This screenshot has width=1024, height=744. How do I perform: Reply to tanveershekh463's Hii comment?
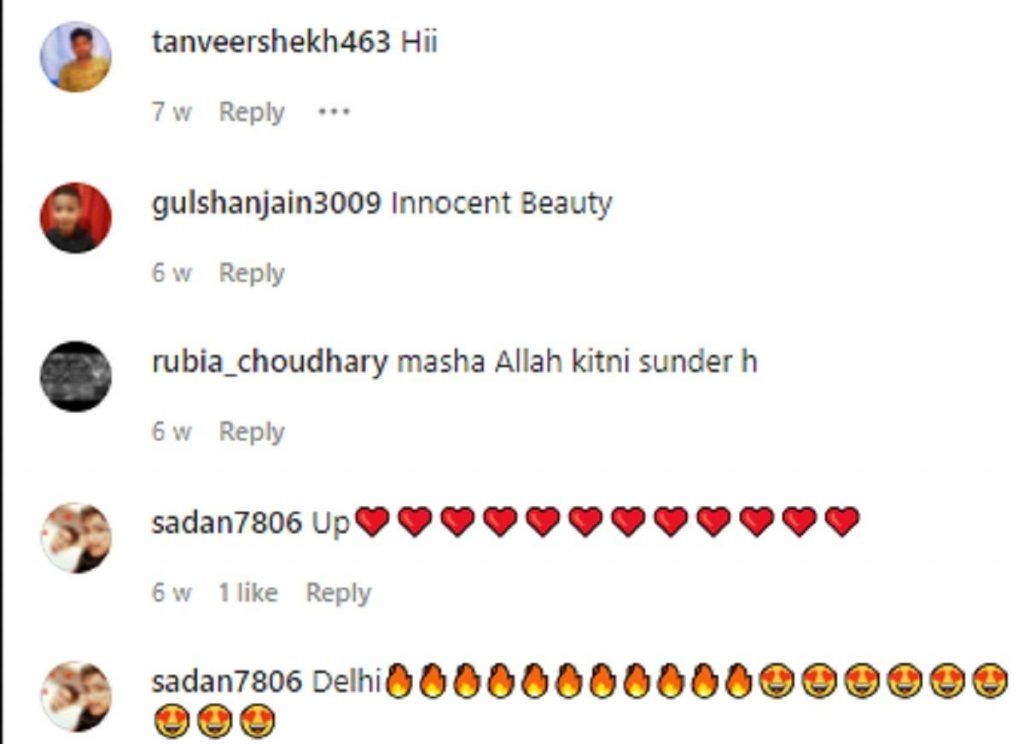click(251, 112)
